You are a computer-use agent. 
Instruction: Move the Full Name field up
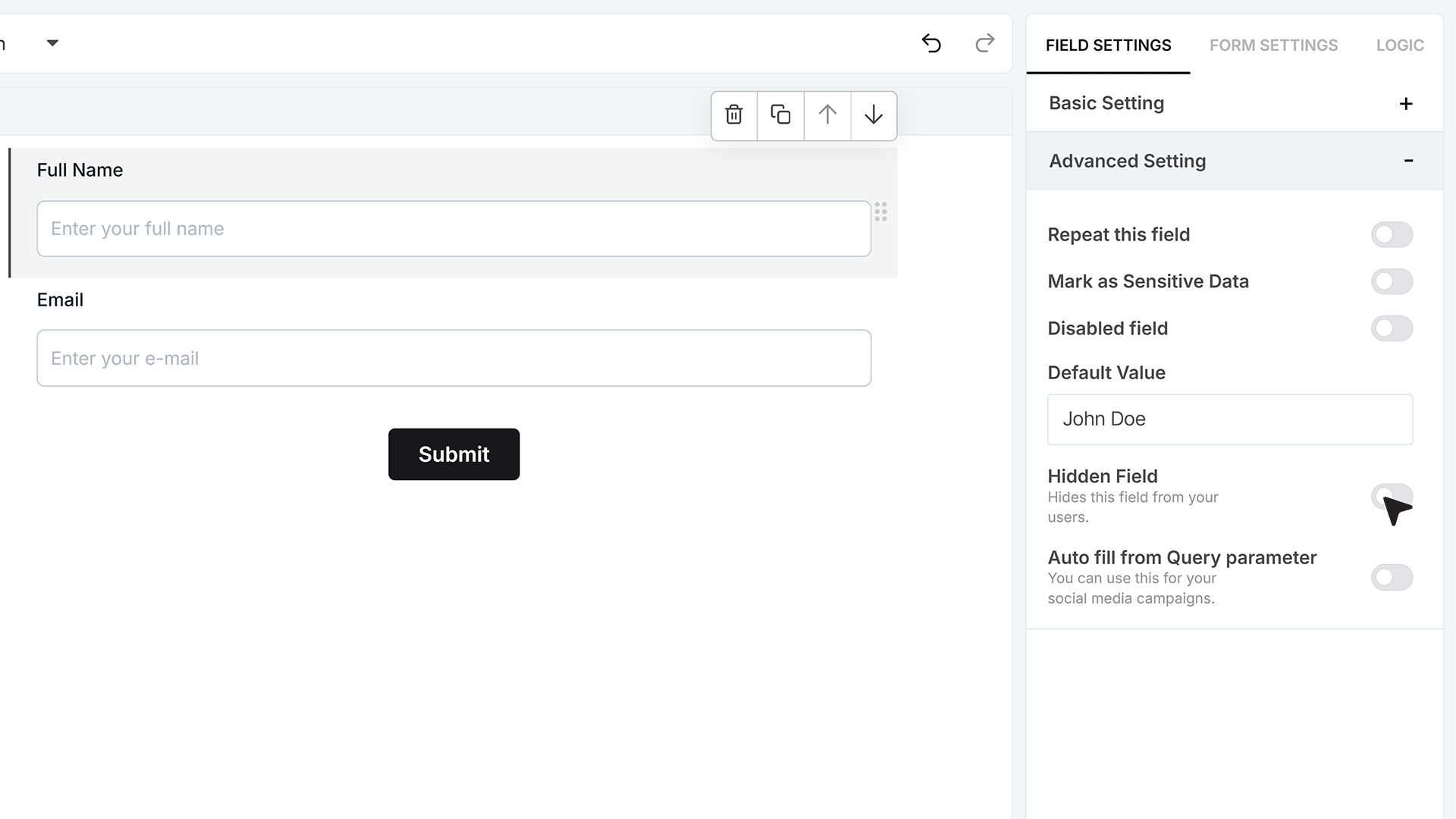[x=827, y=115]
